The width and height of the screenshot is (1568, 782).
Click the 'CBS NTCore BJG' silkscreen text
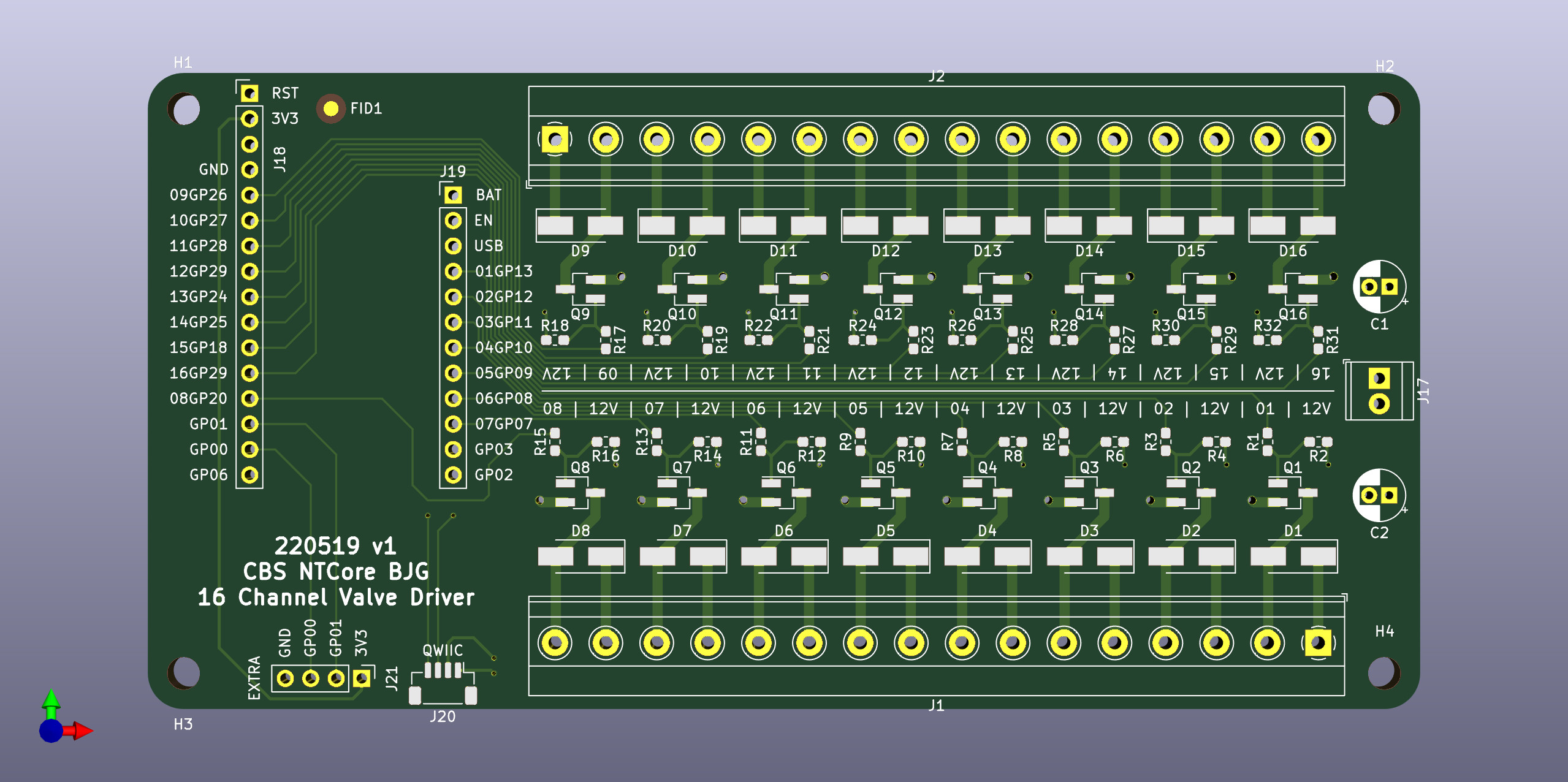tap(336, 571)
